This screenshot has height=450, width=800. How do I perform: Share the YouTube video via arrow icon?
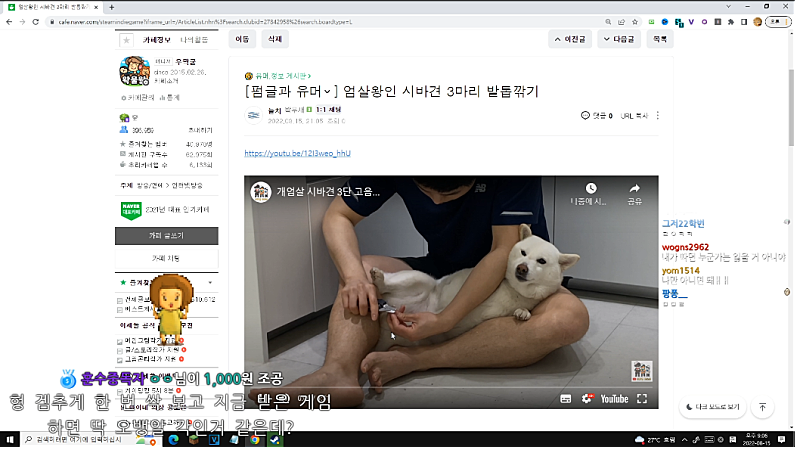[635, 188]
